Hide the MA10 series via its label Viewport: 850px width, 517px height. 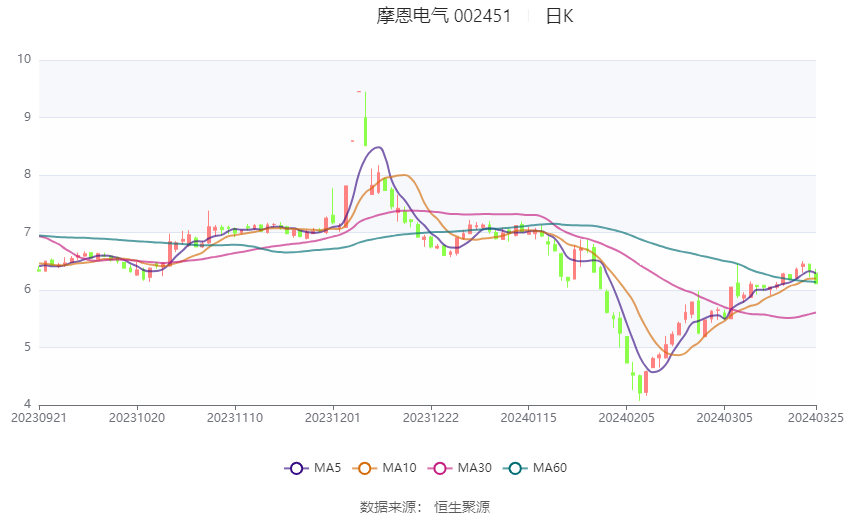coord(400,468)
